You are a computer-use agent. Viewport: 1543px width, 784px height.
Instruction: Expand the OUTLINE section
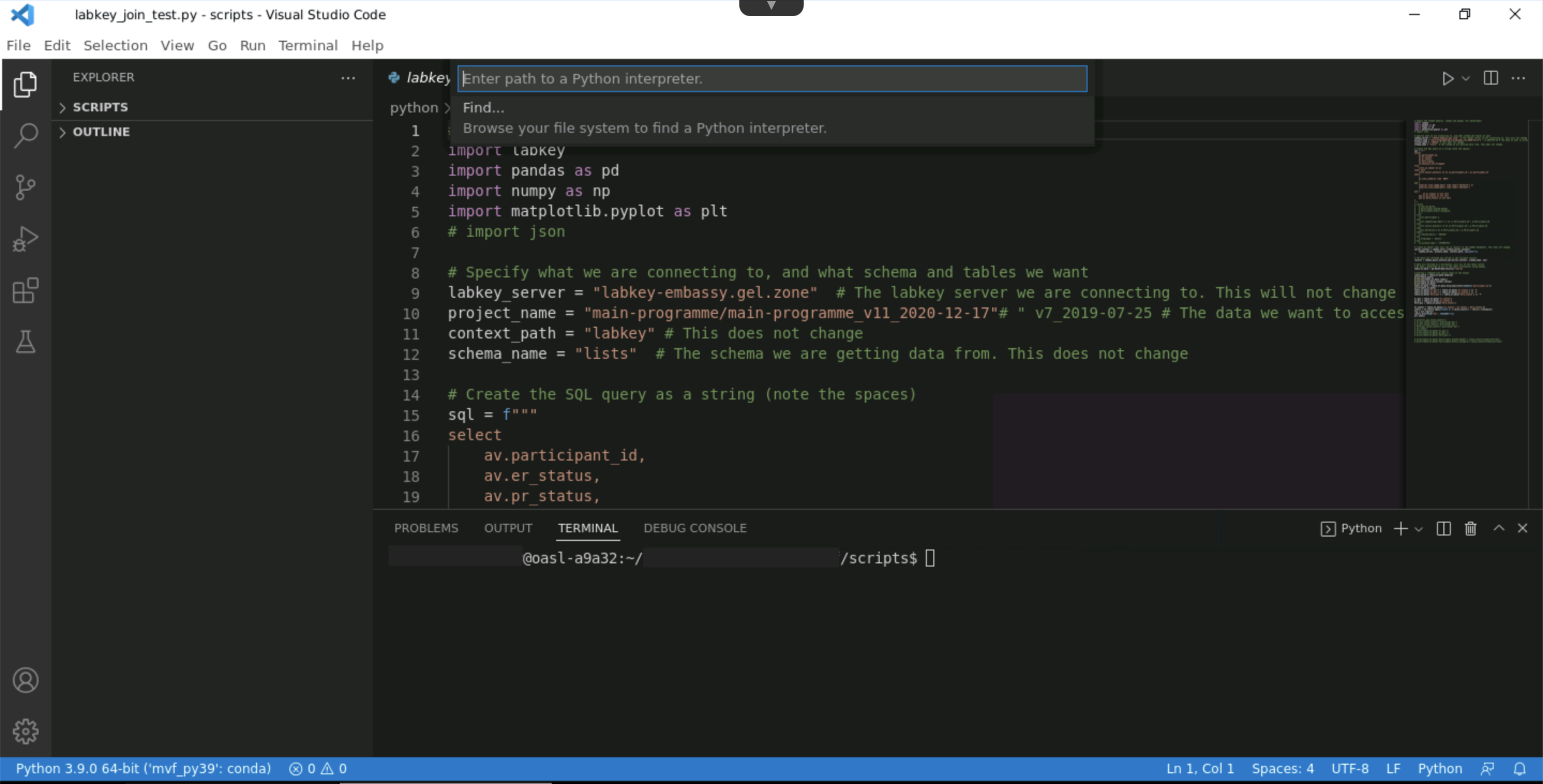point(101,132)
